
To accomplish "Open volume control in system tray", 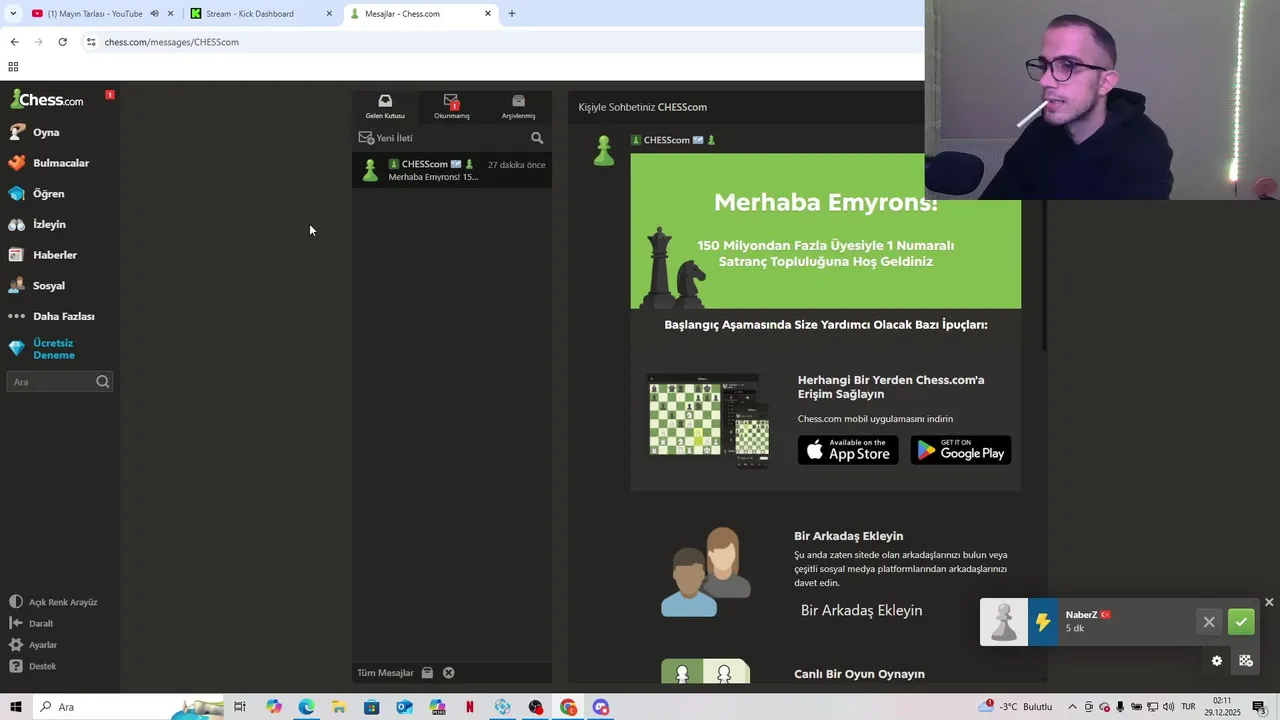I will point(1168,707).
